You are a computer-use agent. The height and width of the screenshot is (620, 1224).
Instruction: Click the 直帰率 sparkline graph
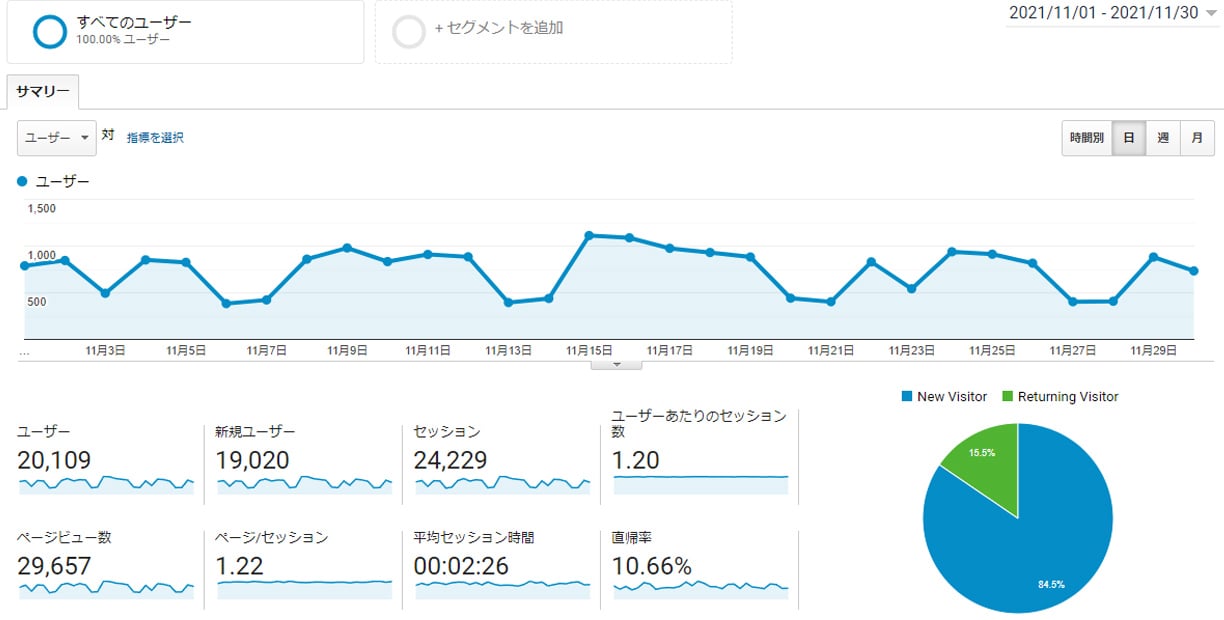[698, 590]
